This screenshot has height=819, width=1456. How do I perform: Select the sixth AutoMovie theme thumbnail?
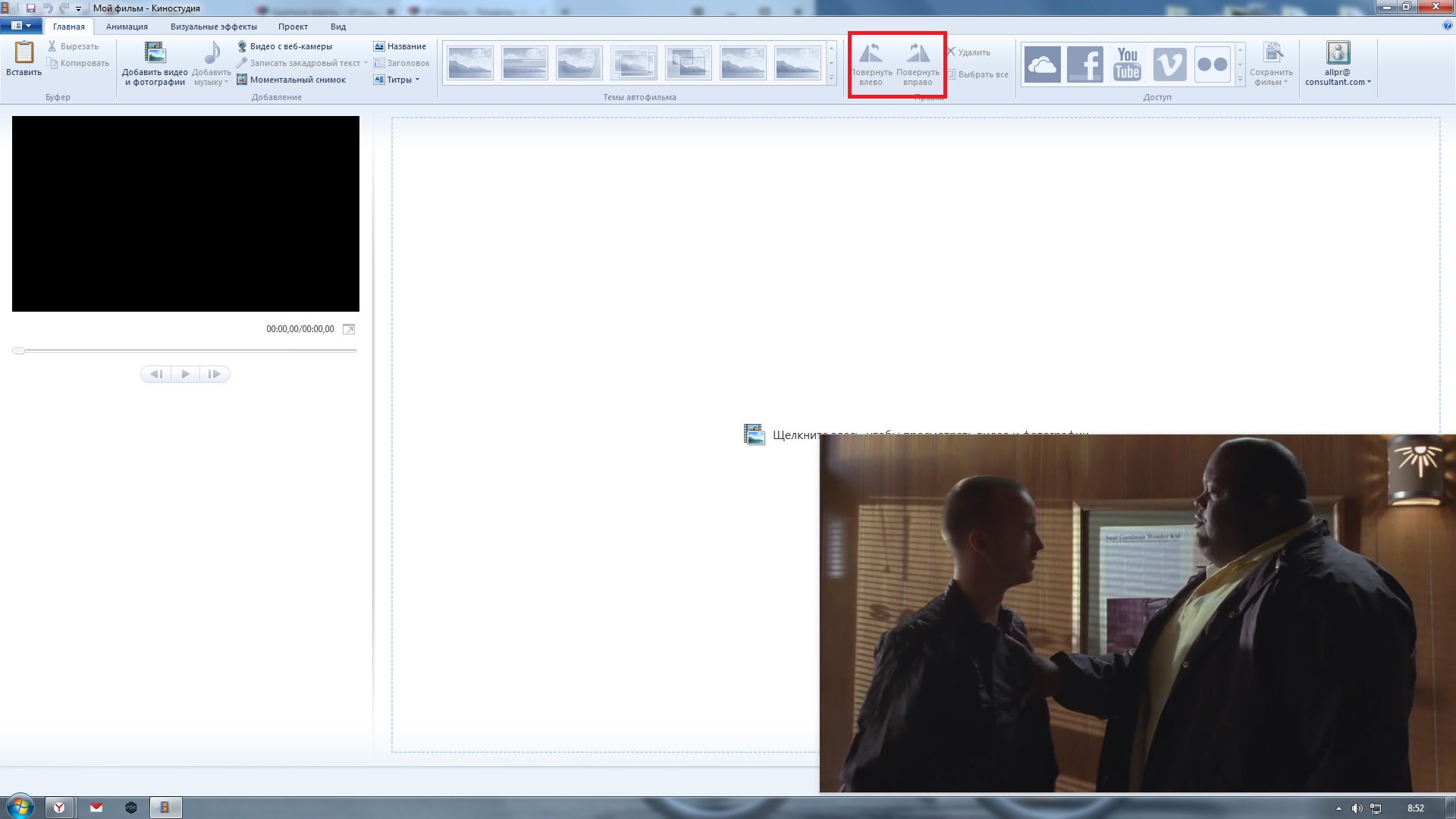[743, 63]
